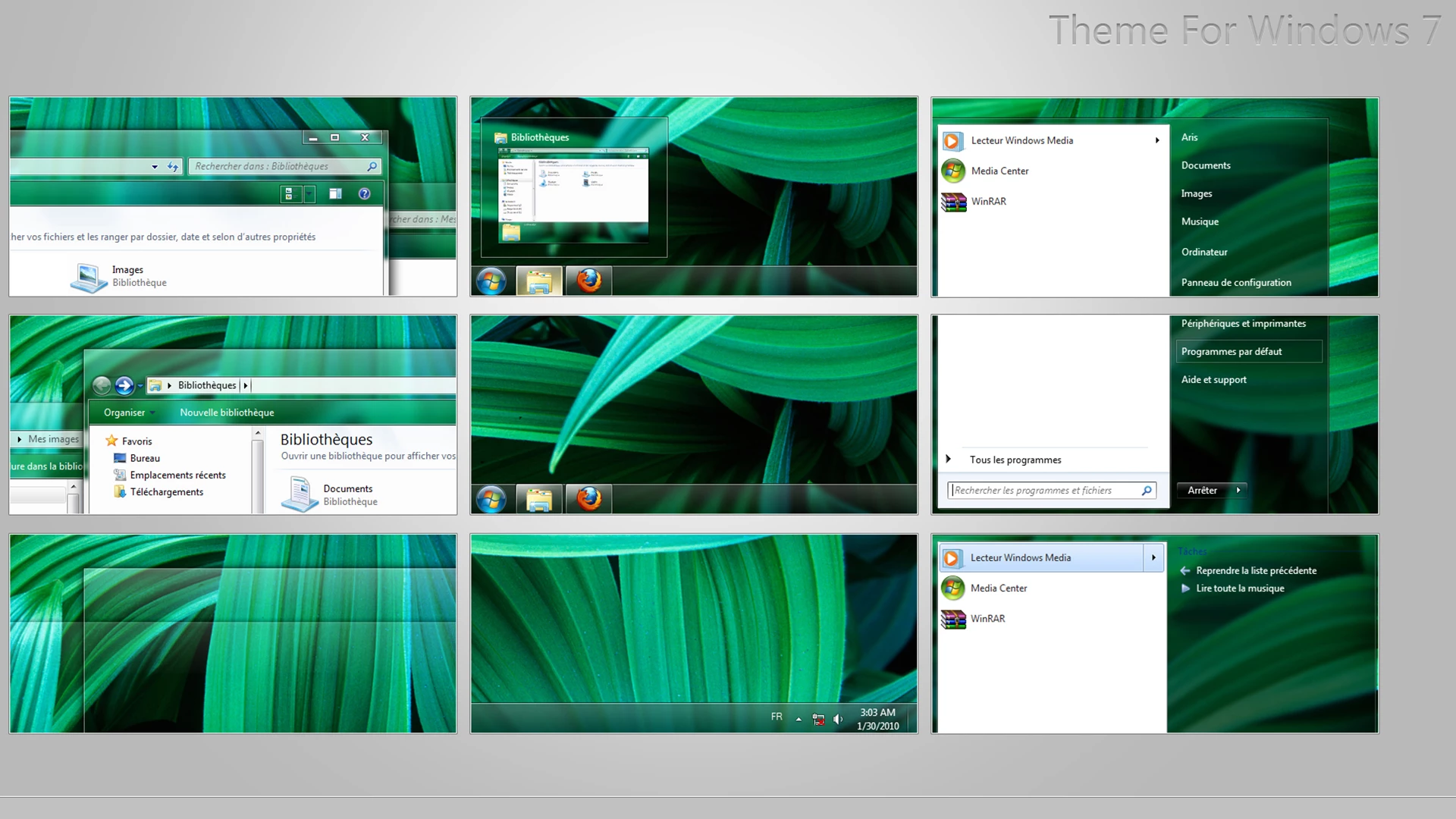Open the Images library icon
The image size is (1456, 819).
coord(89,277)
